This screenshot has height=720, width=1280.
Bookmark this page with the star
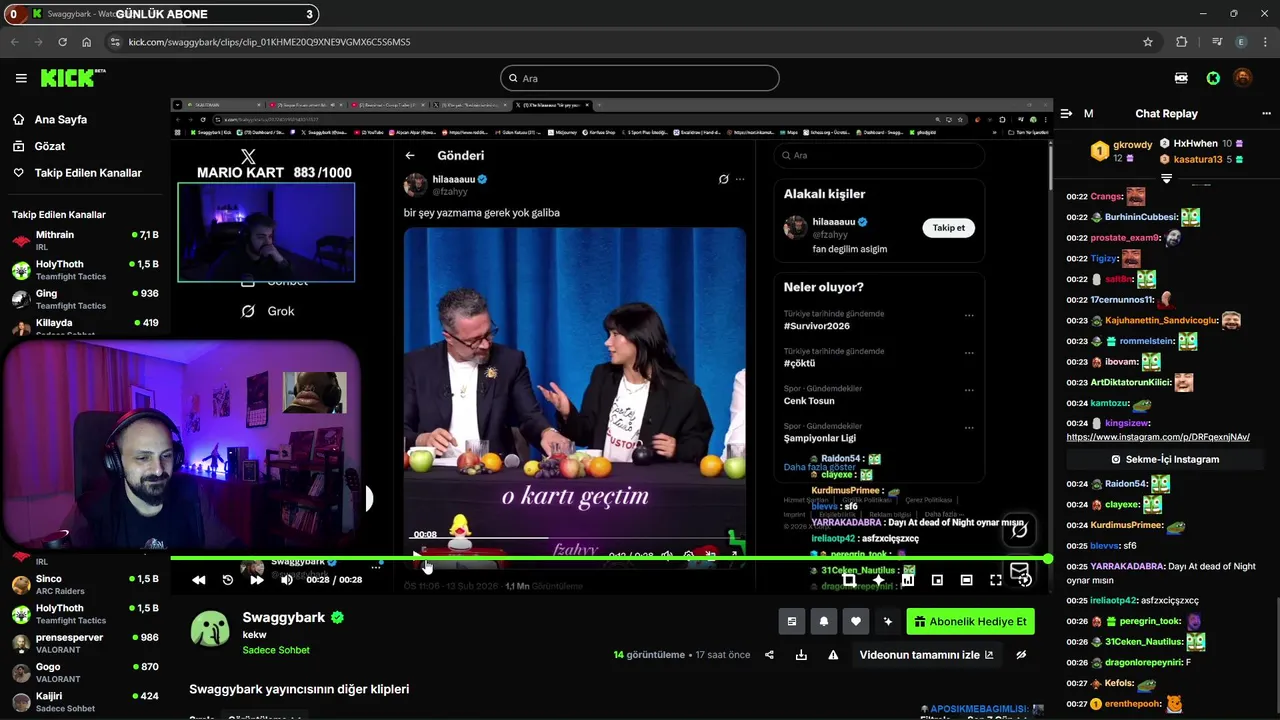pos(1148,42)
